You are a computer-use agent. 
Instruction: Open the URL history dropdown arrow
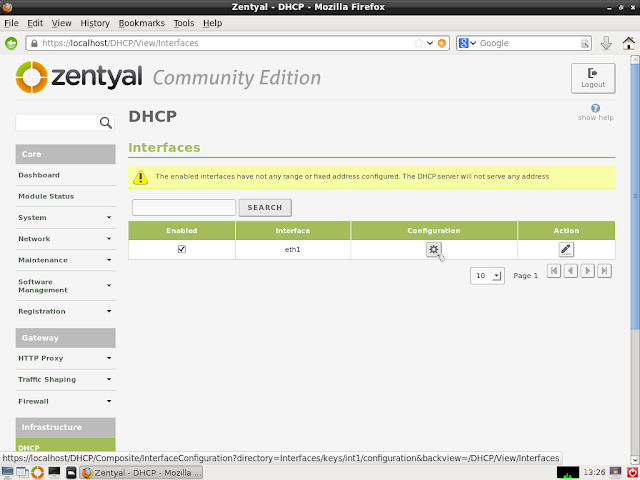coord(430,43)
